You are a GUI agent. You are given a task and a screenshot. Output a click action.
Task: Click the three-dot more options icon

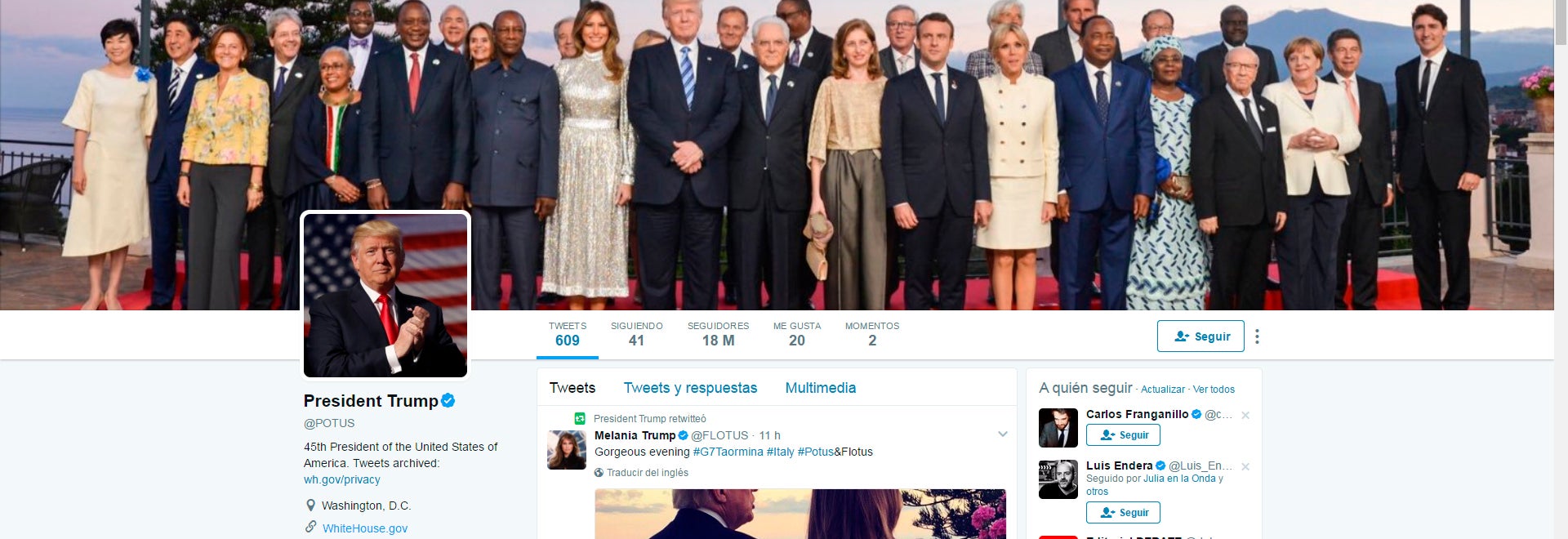click(1257, 336)
